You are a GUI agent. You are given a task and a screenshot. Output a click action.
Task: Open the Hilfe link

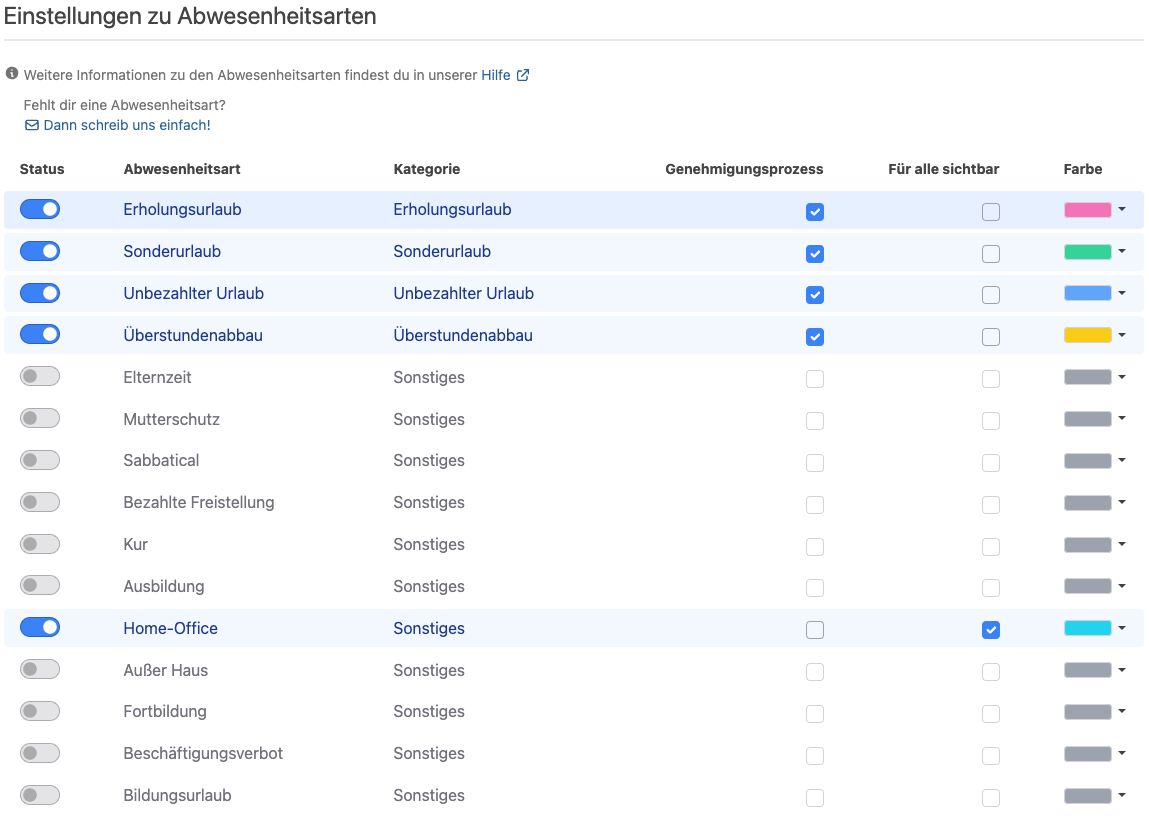click(496, 74)
